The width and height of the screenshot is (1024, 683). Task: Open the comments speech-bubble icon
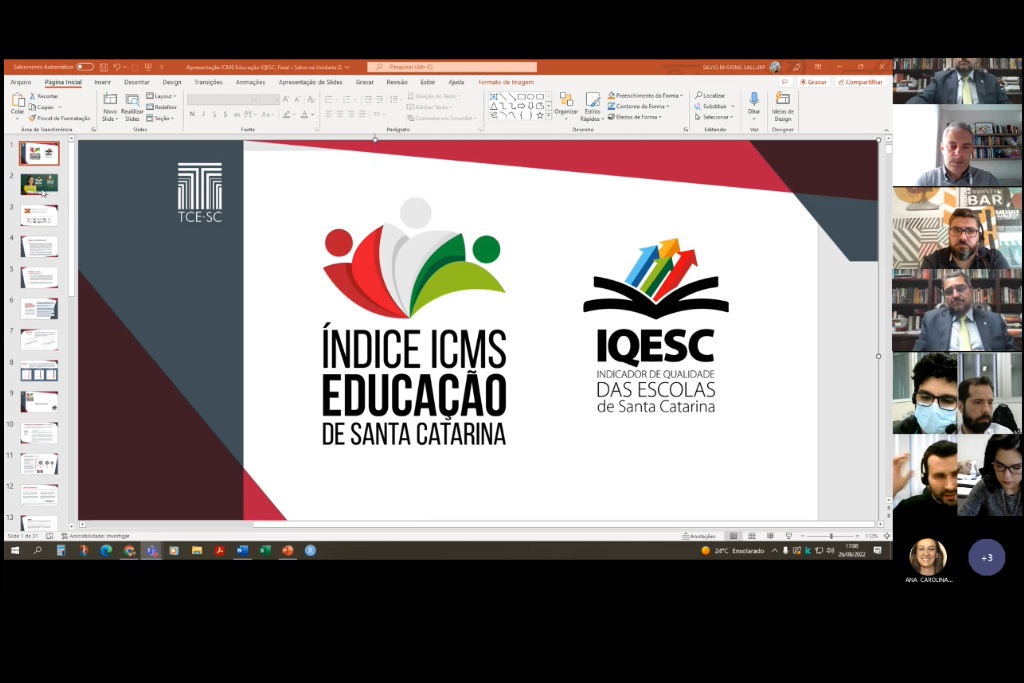[x=785, y=82]
